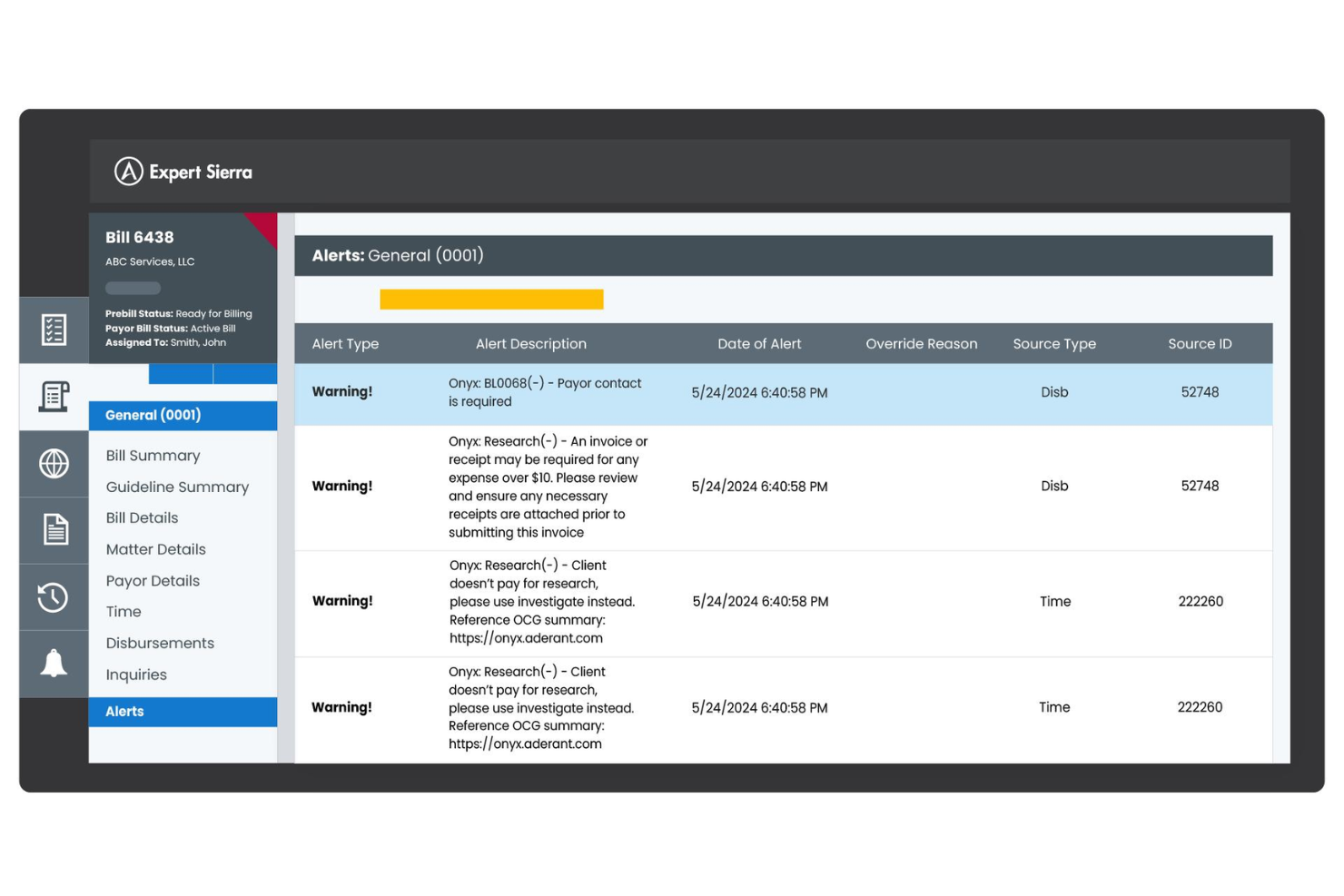Go to Bill Details
The height and width of the screenshot is (896, 1344).
point(142,517)
